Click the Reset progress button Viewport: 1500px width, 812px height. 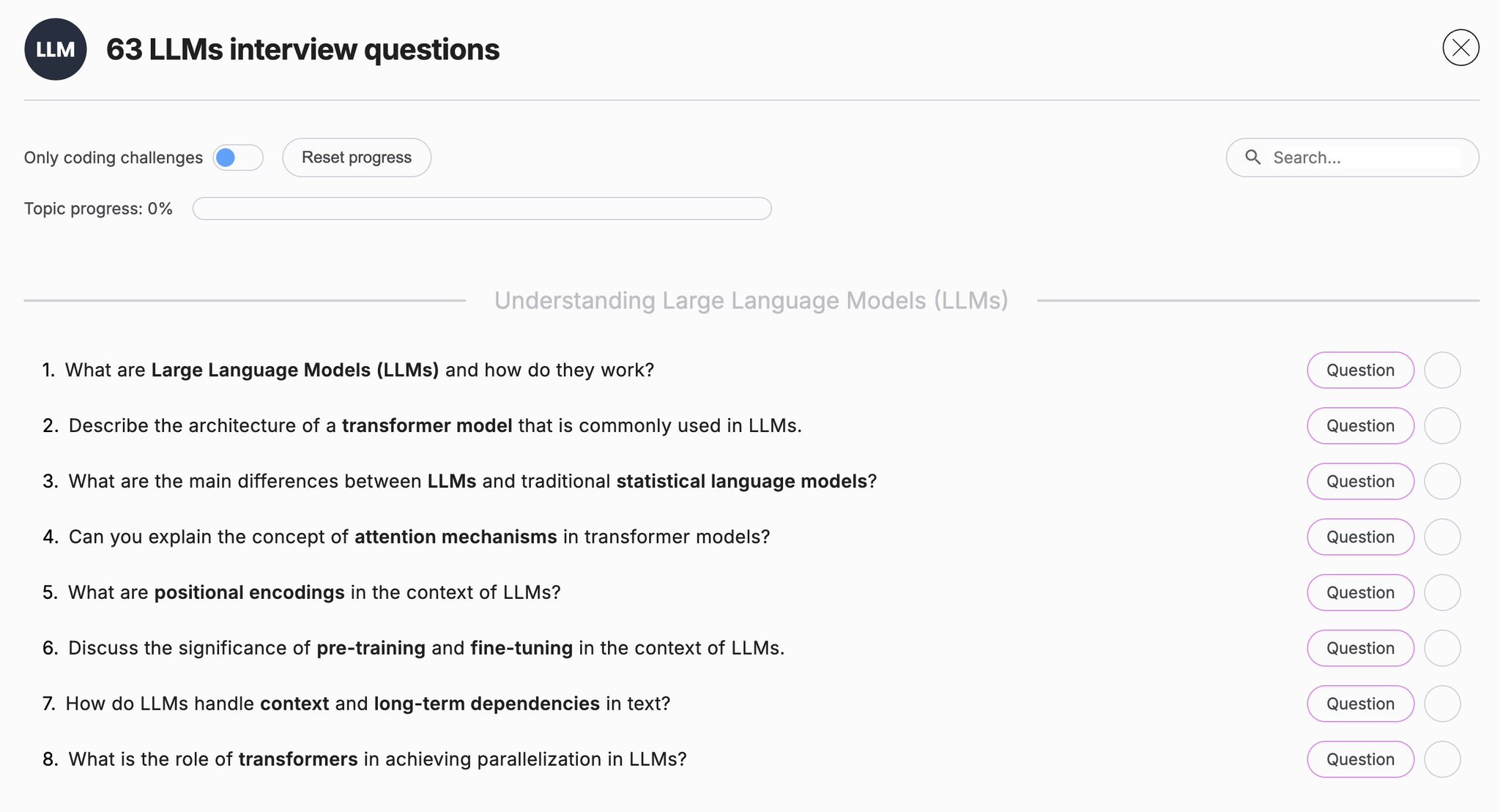tap(357, 157)
